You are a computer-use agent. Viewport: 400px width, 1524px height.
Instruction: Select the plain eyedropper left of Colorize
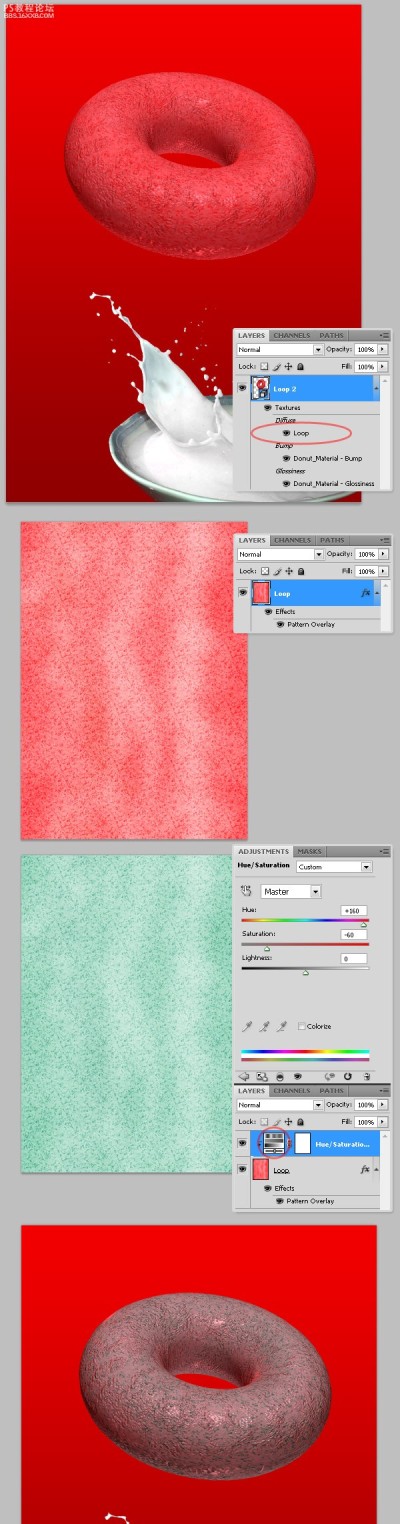pyautogui.click(x=246, y=1026)
